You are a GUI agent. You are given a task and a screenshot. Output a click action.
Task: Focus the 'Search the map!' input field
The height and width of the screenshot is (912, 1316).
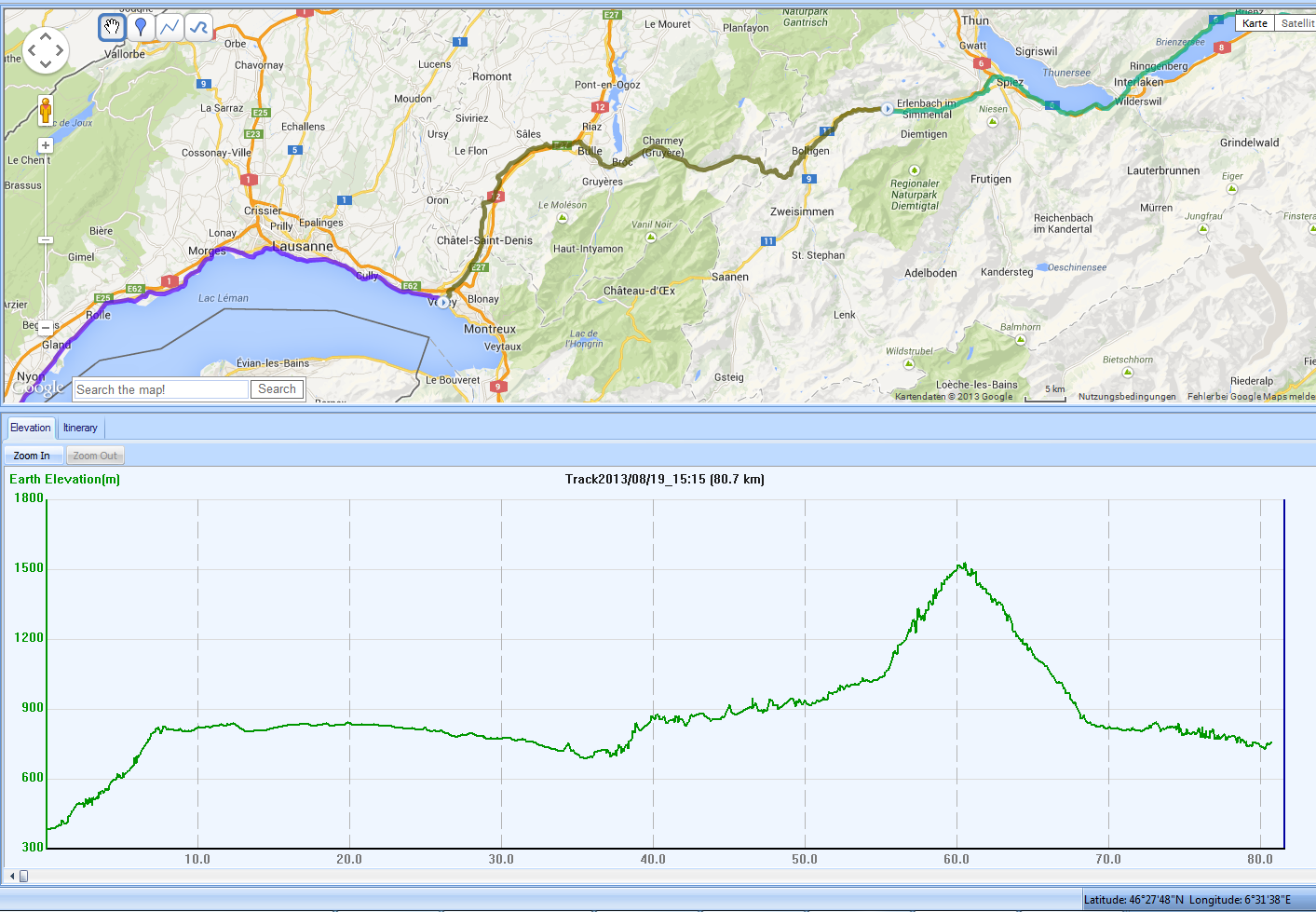coord(161,389)
